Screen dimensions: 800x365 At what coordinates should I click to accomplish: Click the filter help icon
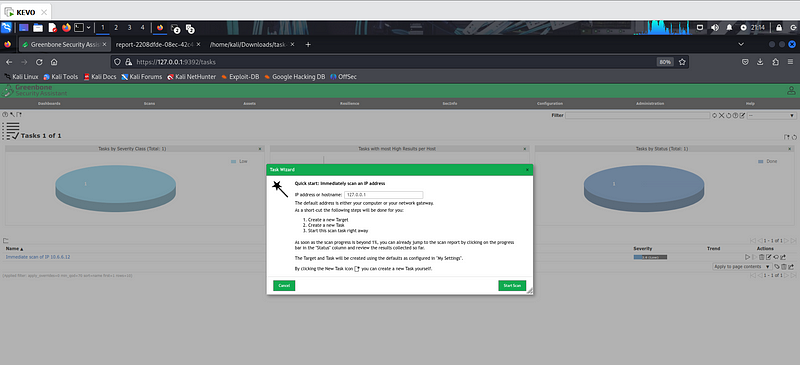(735, 116)
